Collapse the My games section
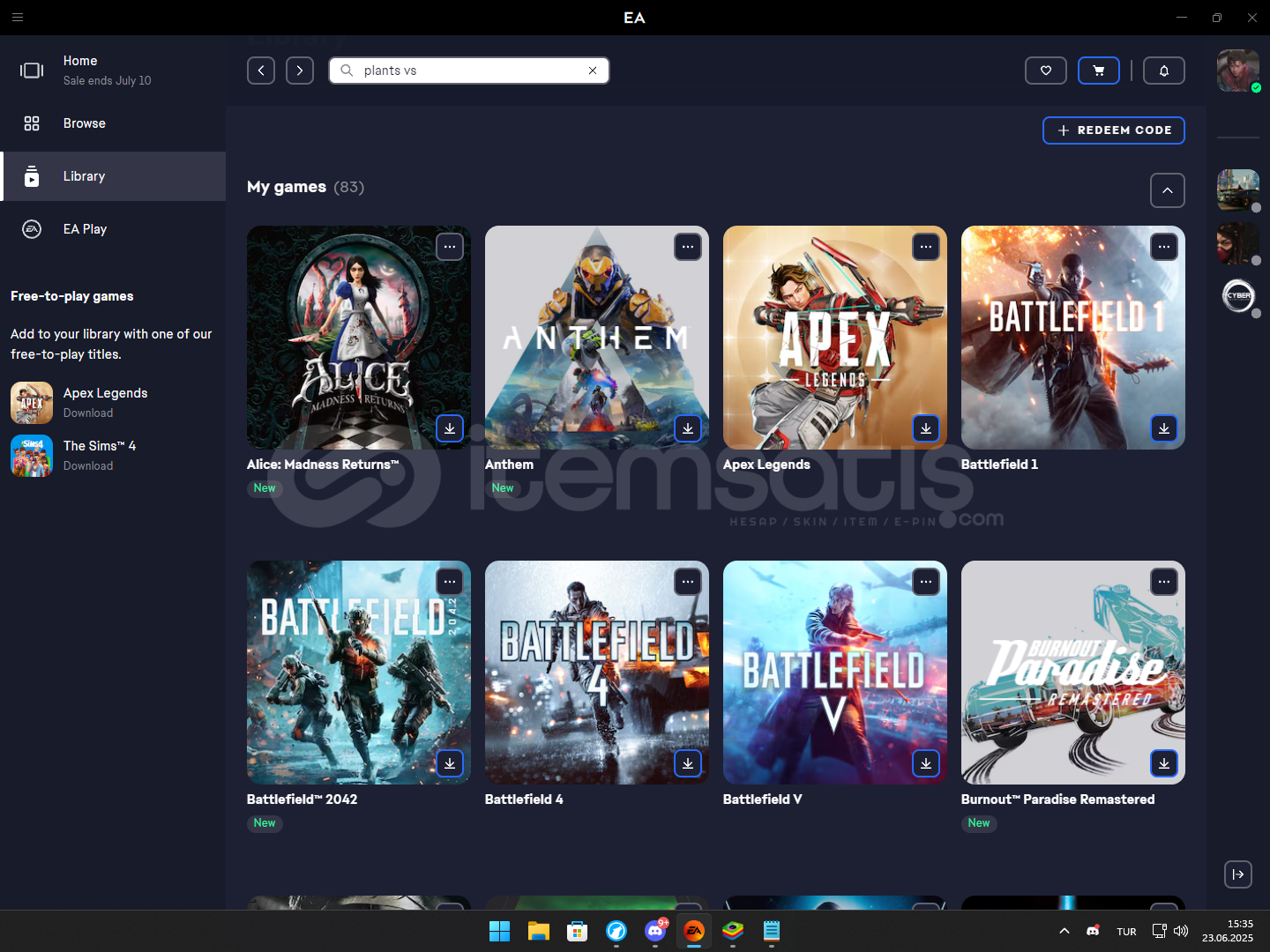Screen dimensions: 1270x952 pyautogui.click(x=1168, y=190)
